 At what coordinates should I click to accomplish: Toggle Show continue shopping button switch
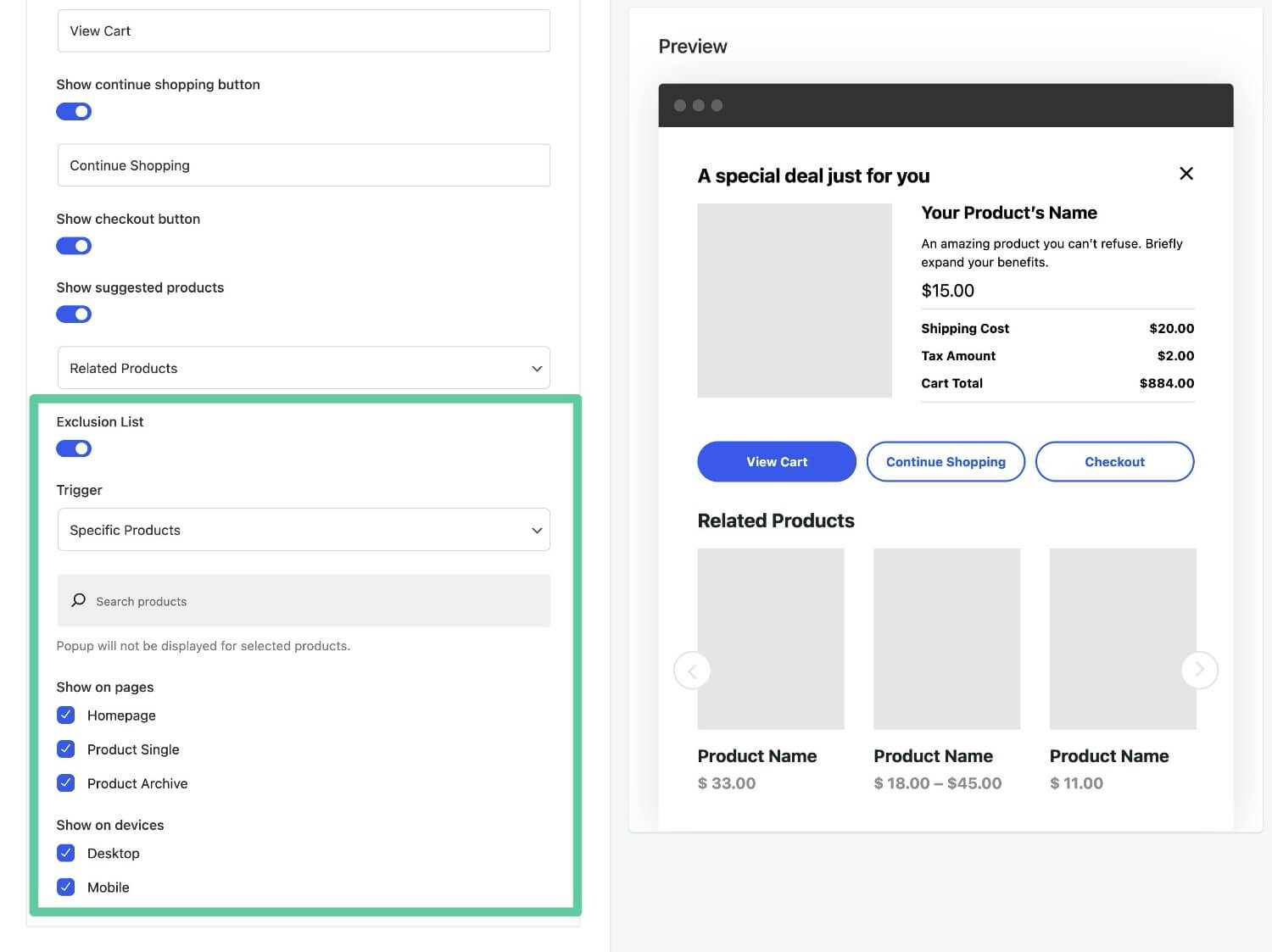(74, 111)
